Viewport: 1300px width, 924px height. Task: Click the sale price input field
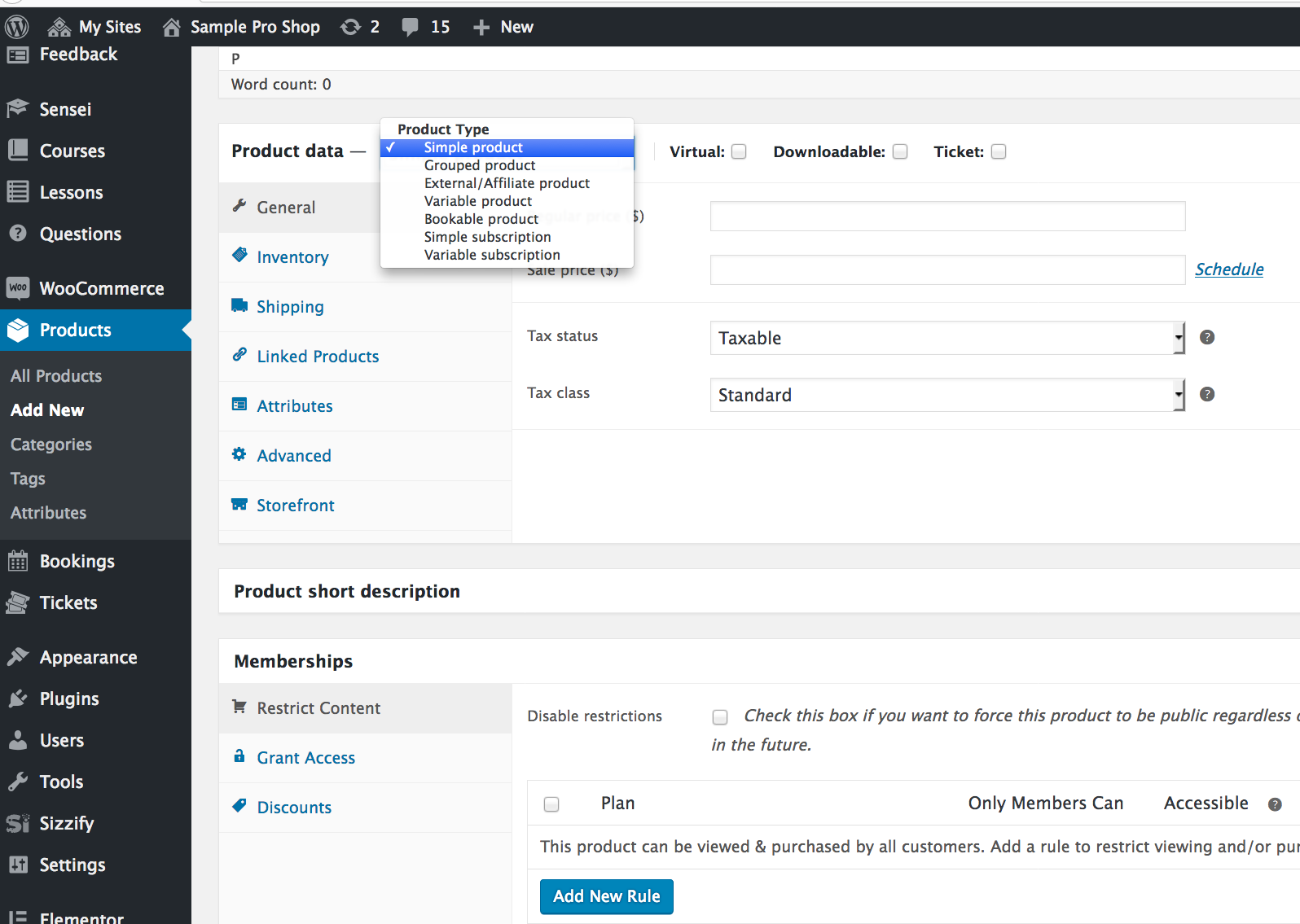(x=947, y=269)
